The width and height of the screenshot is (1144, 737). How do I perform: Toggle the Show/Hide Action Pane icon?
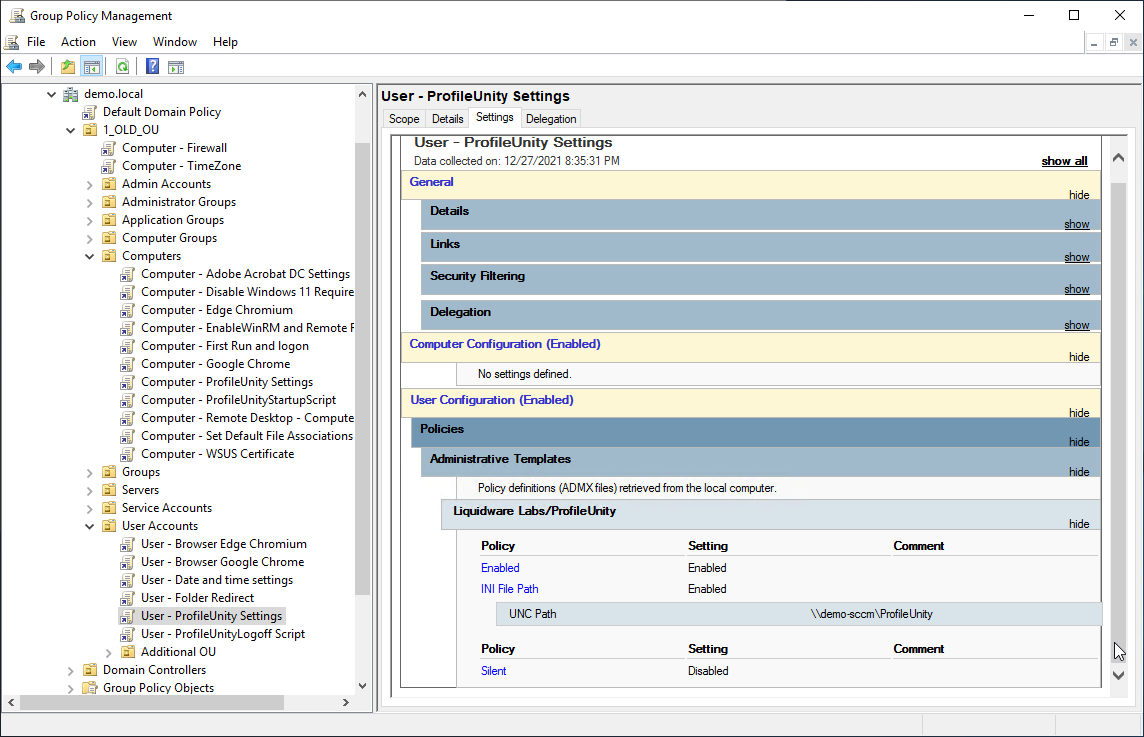click(176, 66)
